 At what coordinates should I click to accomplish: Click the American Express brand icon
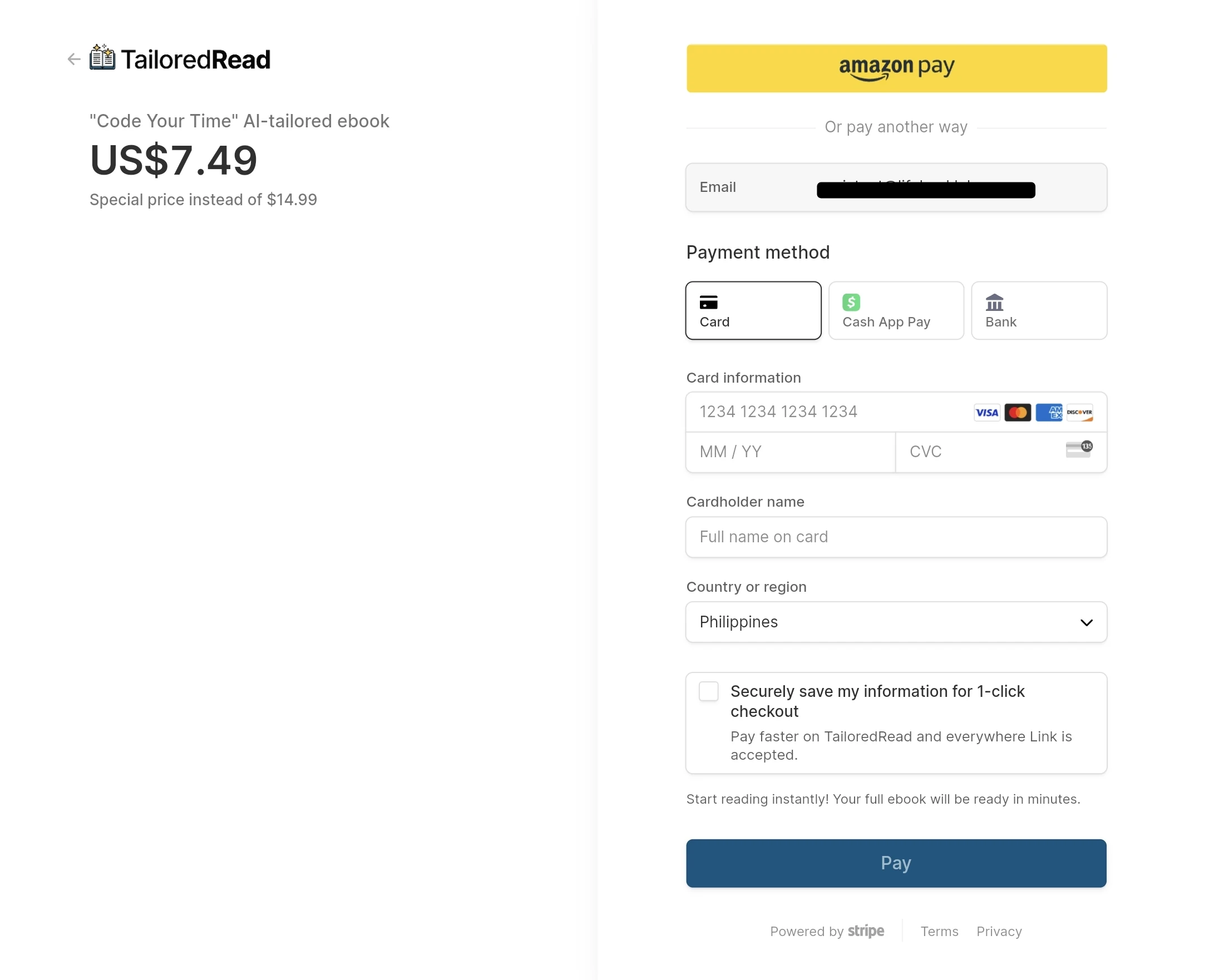(1049, 413)
